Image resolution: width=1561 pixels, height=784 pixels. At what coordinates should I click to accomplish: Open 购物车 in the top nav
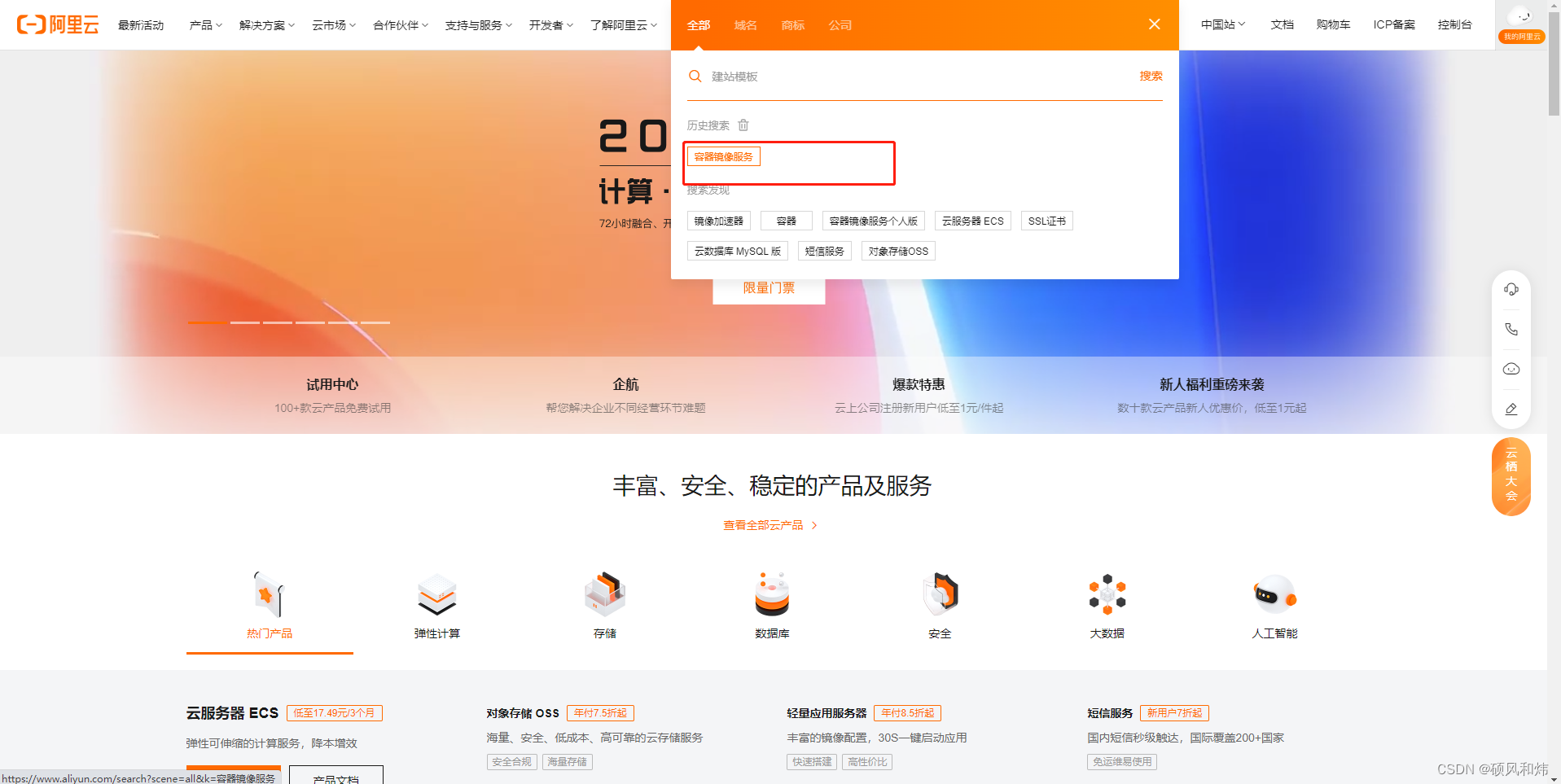(1333, 24)
